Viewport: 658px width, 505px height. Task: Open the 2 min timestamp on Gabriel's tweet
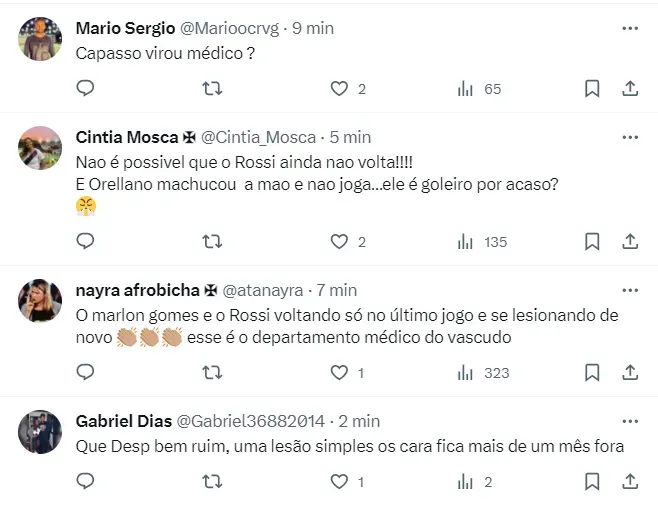359,421
